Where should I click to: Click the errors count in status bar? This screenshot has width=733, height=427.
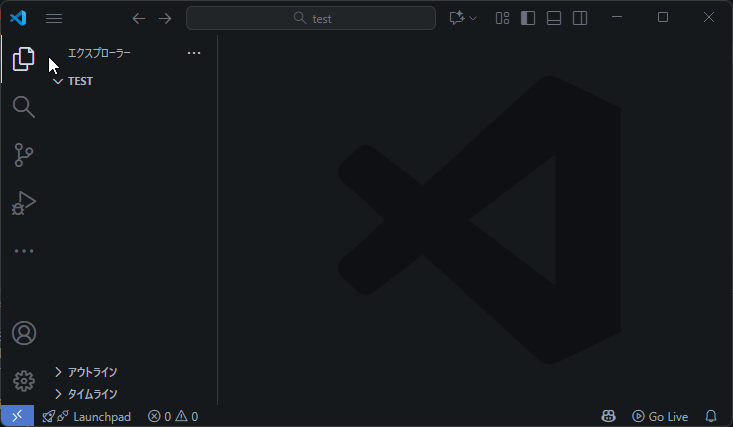pos(159,416)
